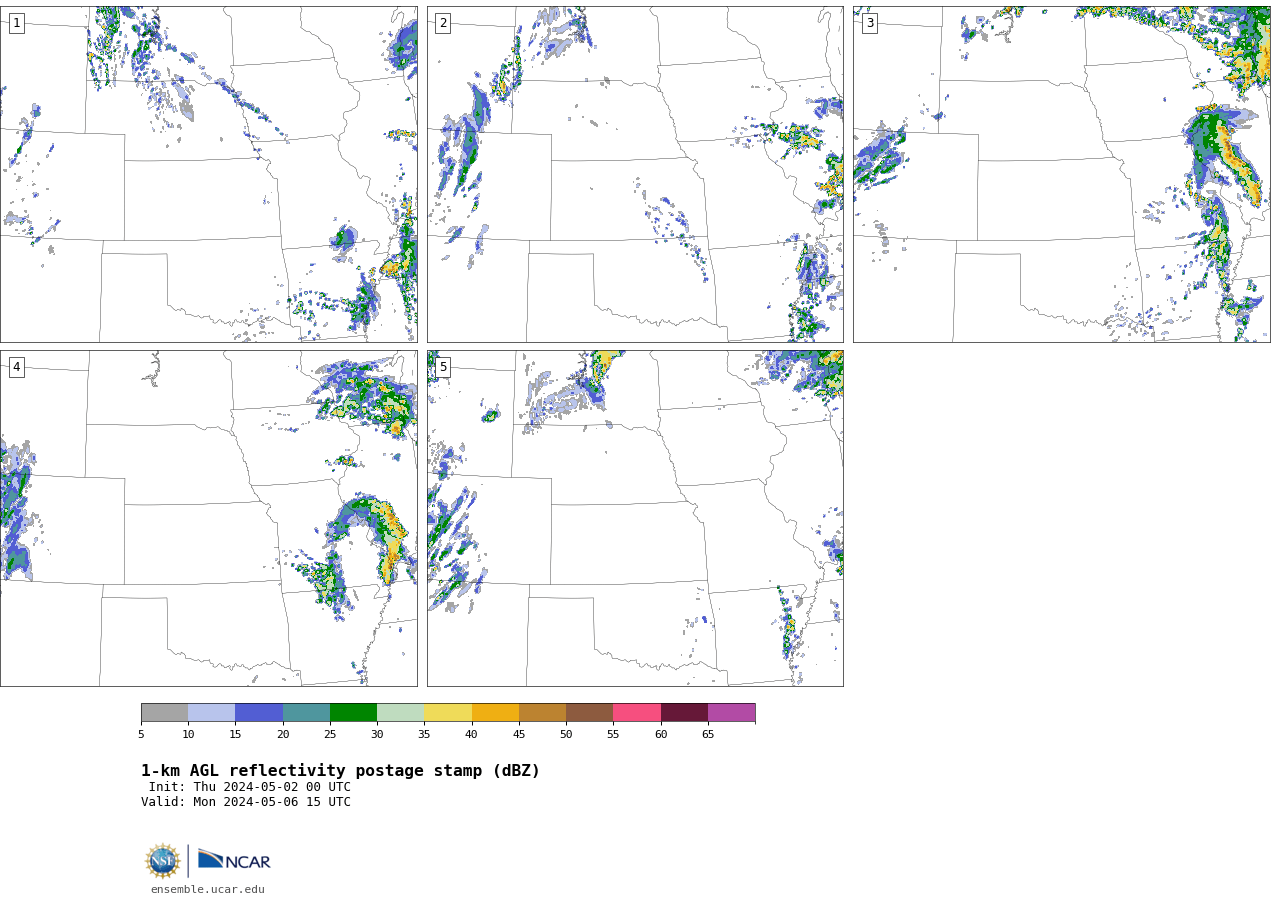Click the colorbar tick label 5
Viewport: 1280px width, 901px height.
point(141,735)
